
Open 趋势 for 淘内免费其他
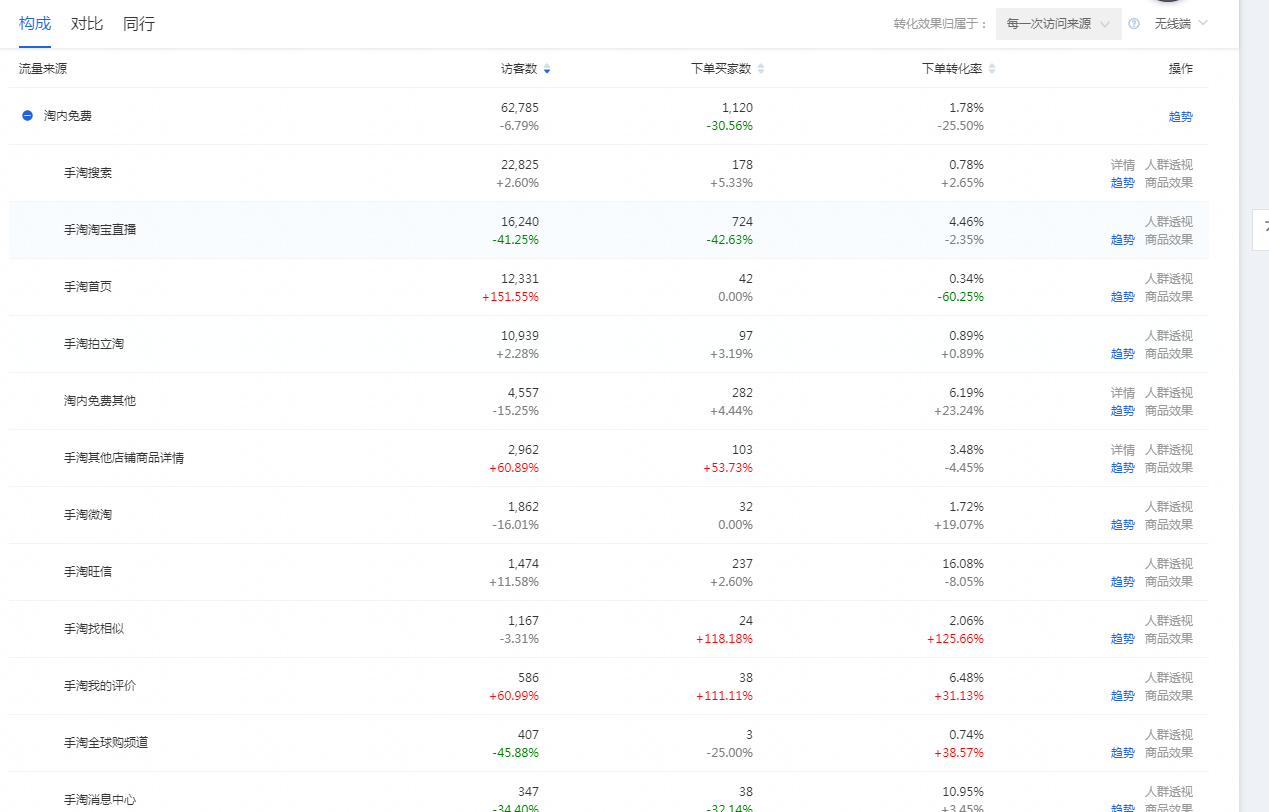pos(1123,410)
